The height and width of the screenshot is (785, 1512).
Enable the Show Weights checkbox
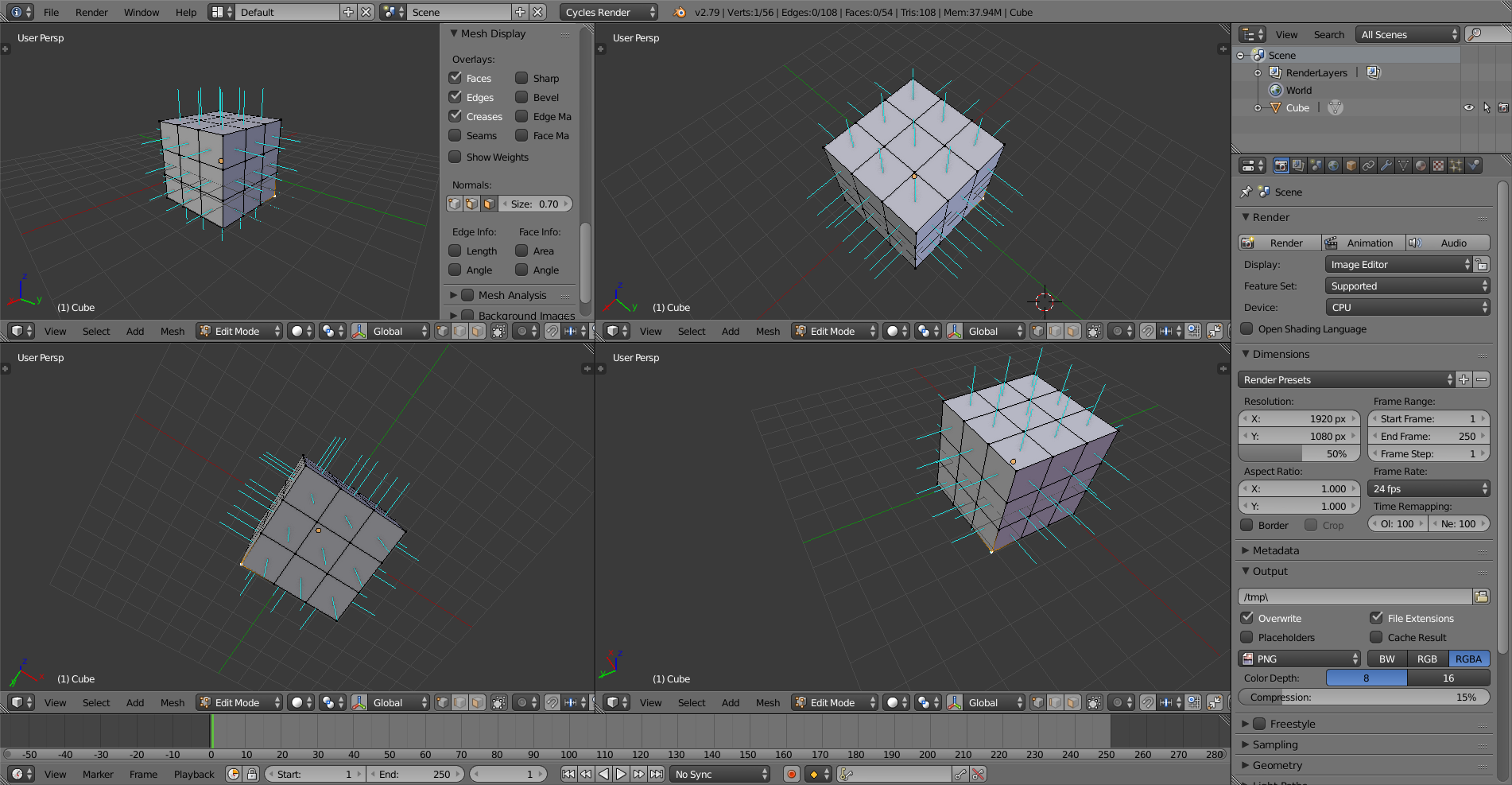tap(456, 157)
